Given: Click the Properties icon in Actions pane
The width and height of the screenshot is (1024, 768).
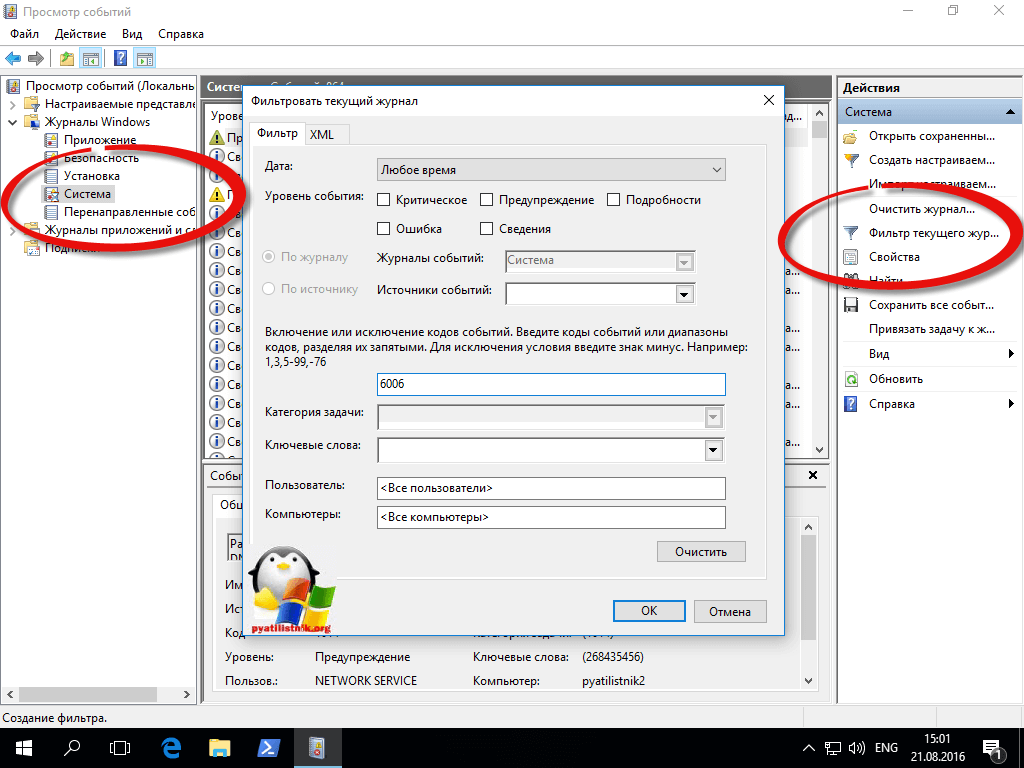Looking at the screenshot, I should click(851, 257).
